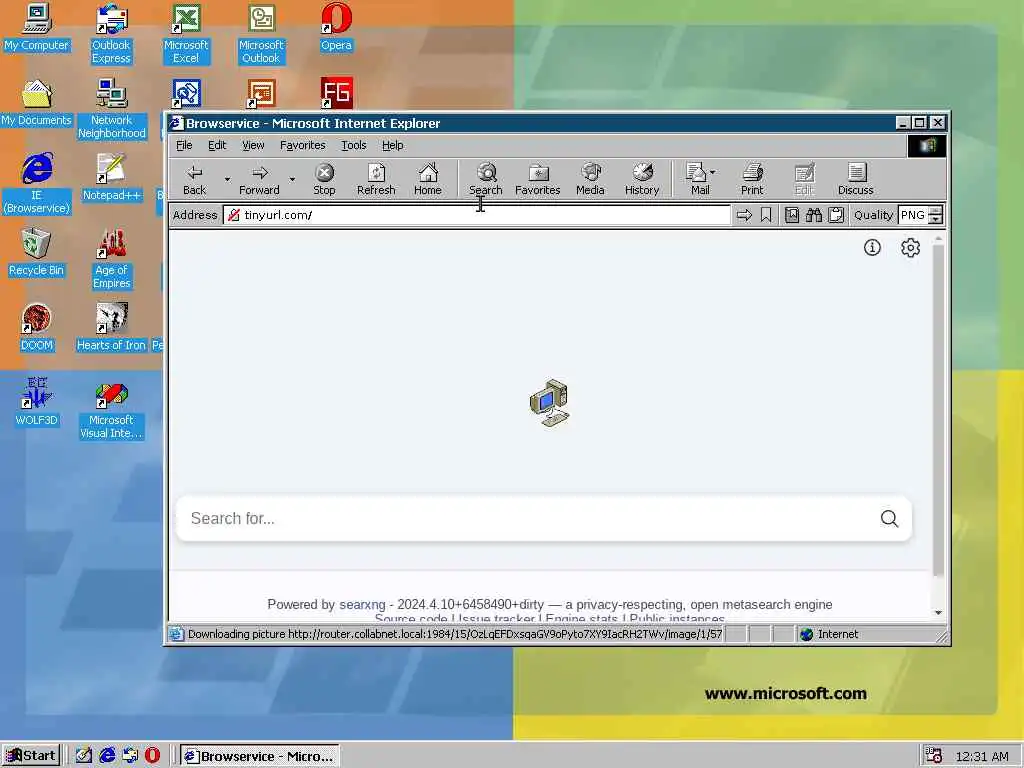Click the first Quick Launch icon beside Start
The width and height of the screenshot is (1024, 768).
(x=84, y=756)
